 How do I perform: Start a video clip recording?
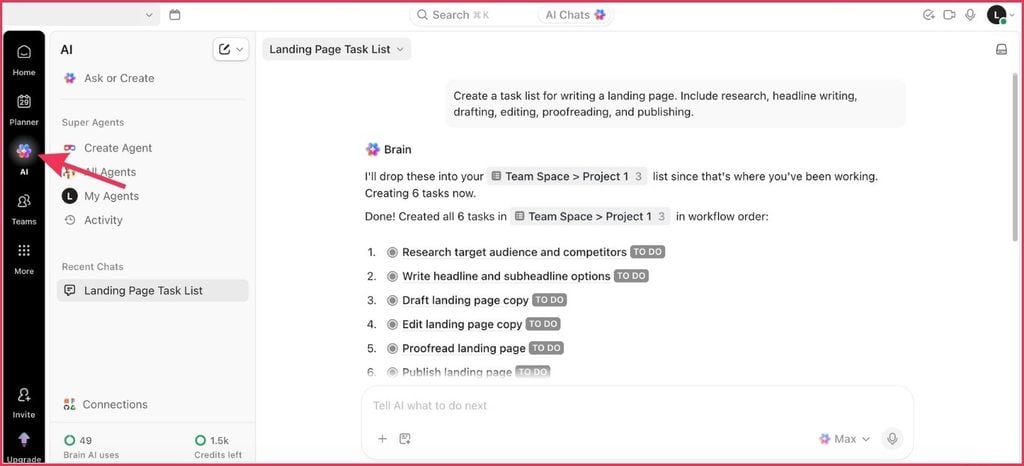coord(950,15)
